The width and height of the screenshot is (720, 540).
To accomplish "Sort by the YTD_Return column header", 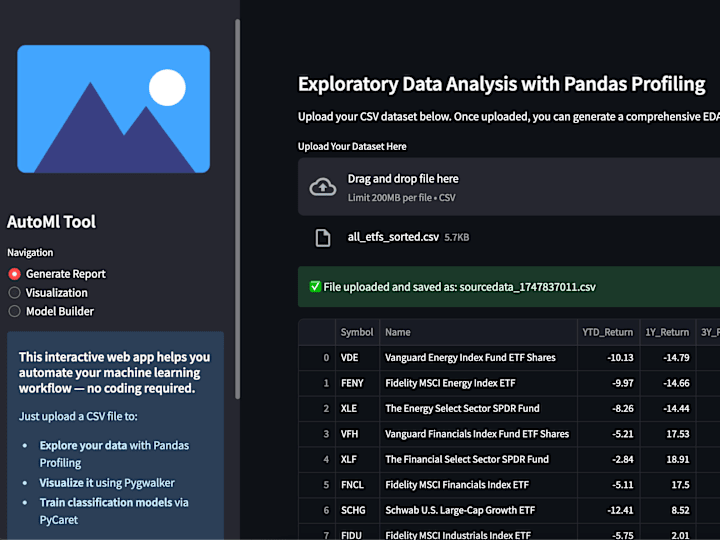I will click(x=608, y=332).
